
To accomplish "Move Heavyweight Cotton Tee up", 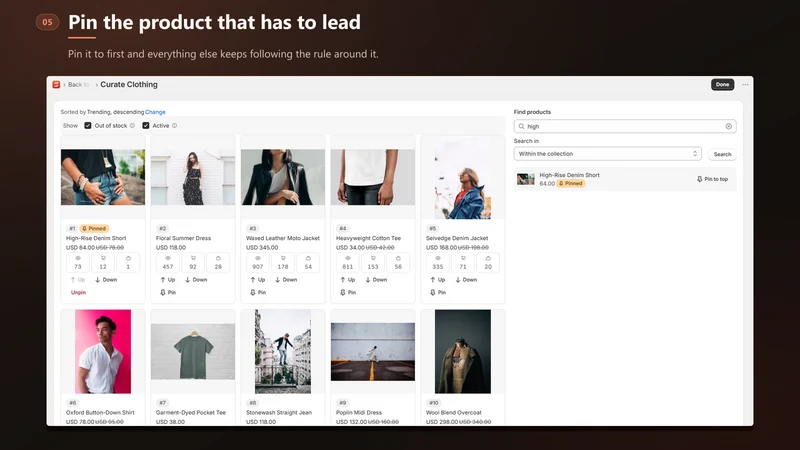I will (x=347, y=280).
